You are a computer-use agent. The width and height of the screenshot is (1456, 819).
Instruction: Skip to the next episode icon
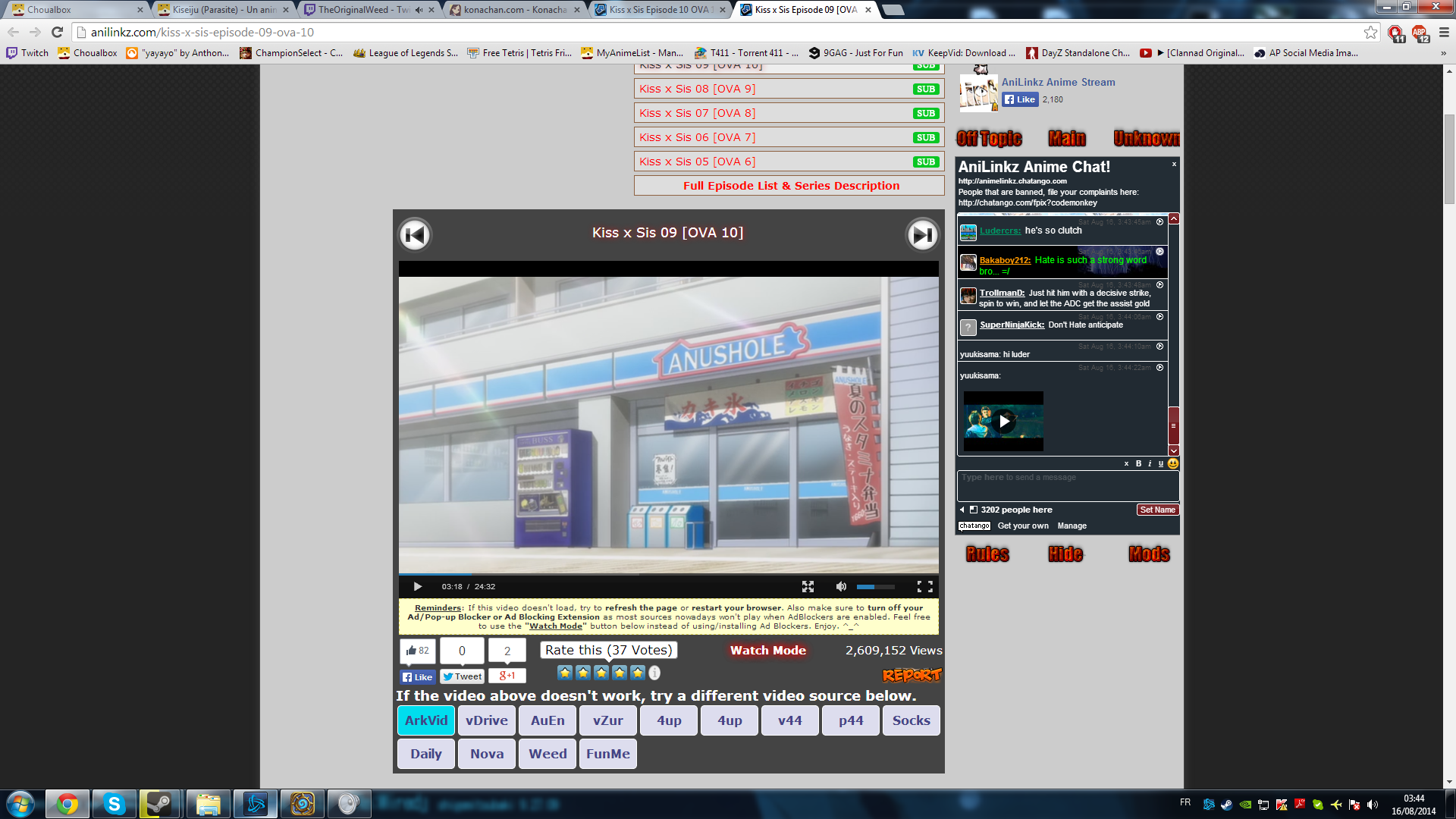click(922, 235)
